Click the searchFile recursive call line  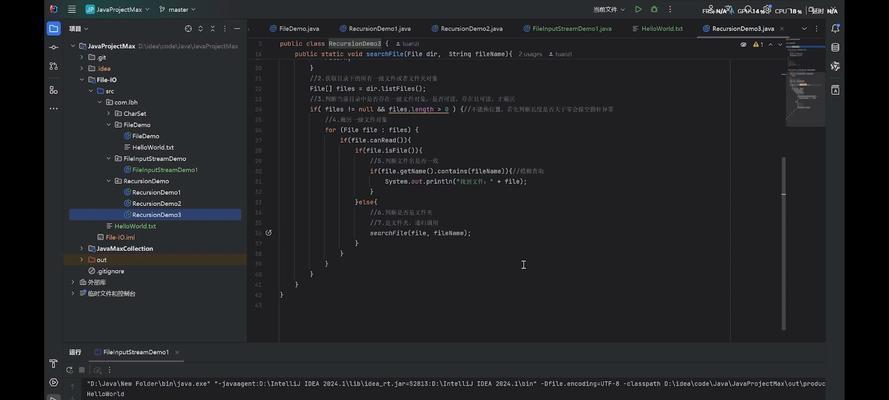click(420, 233)
